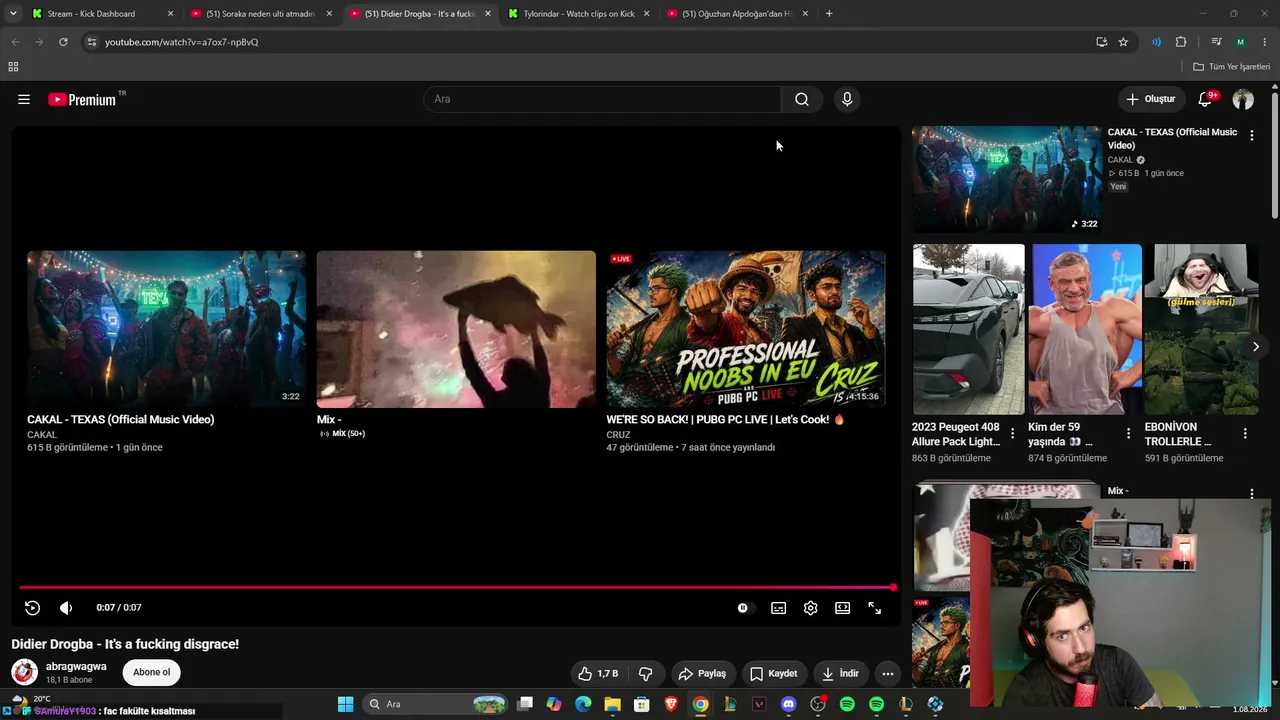Screen dimensions: 1280x720
Task: Start voice search with the microphone
Action: coord(847,99)
